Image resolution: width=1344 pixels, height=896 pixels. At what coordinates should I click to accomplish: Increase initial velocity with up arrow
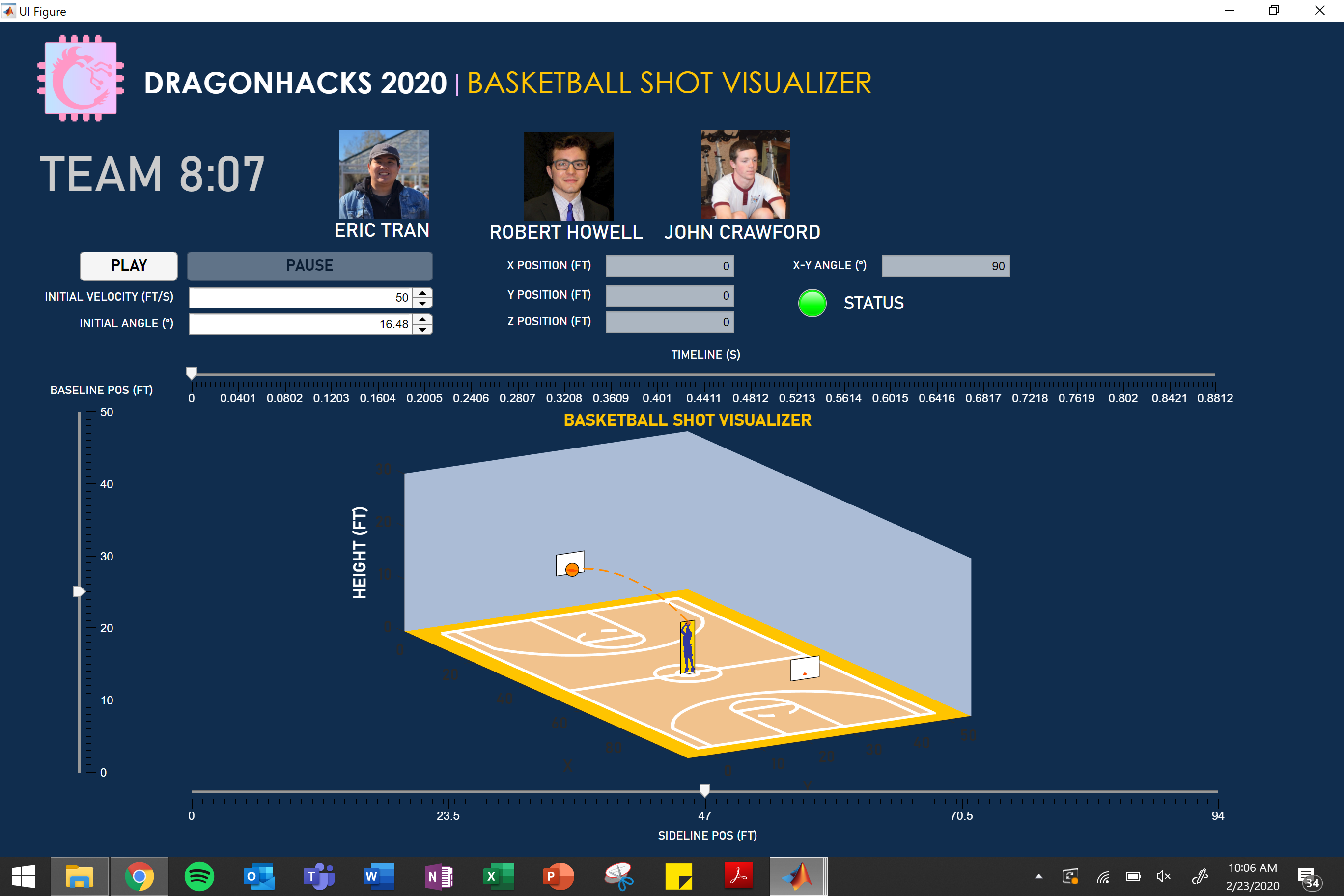(422, 293)
